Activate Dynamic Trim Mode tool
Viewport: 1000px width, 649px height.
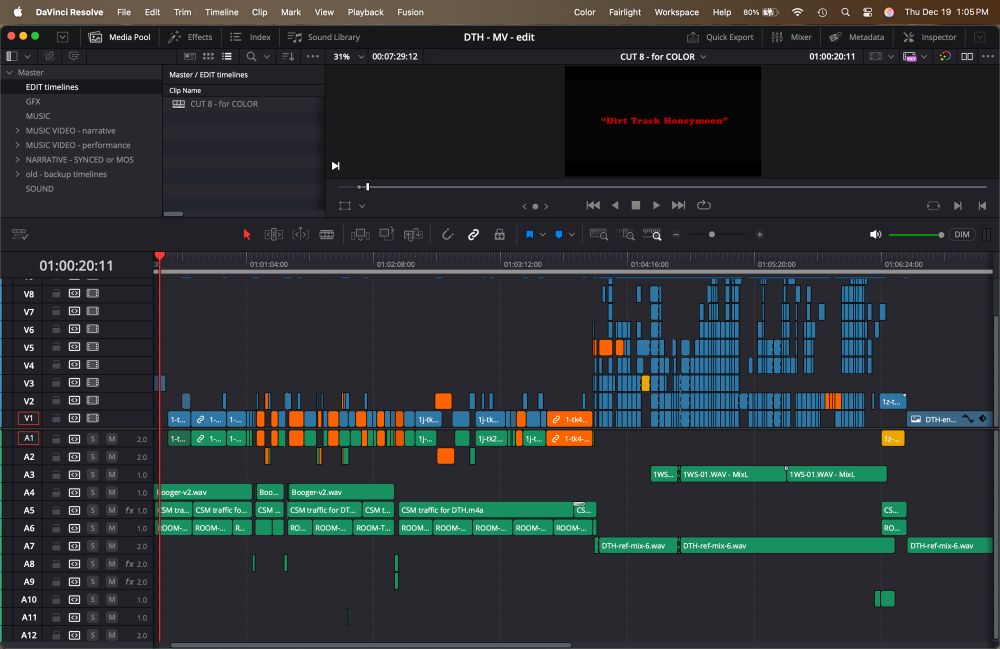300,235
